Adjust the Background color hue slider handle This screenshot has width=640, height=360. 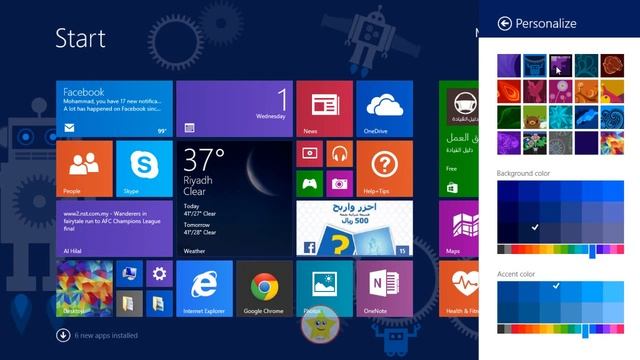pos(592,251)
